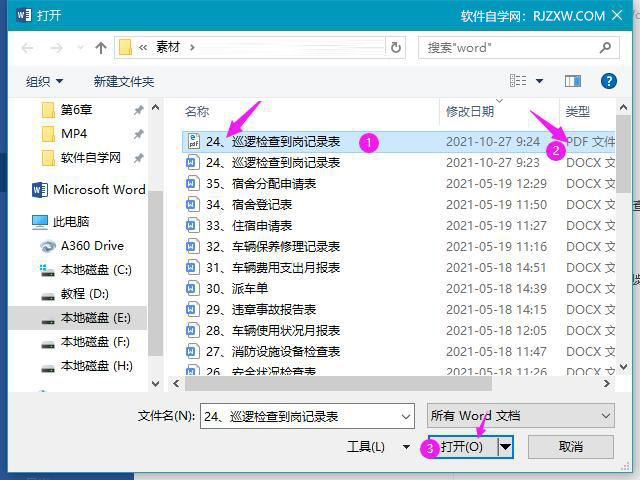Image resolution: width=640 pixels, height=480 pixels.
Task: Click date 2021-05-19 12:29
Action: (x=496, y=184)
